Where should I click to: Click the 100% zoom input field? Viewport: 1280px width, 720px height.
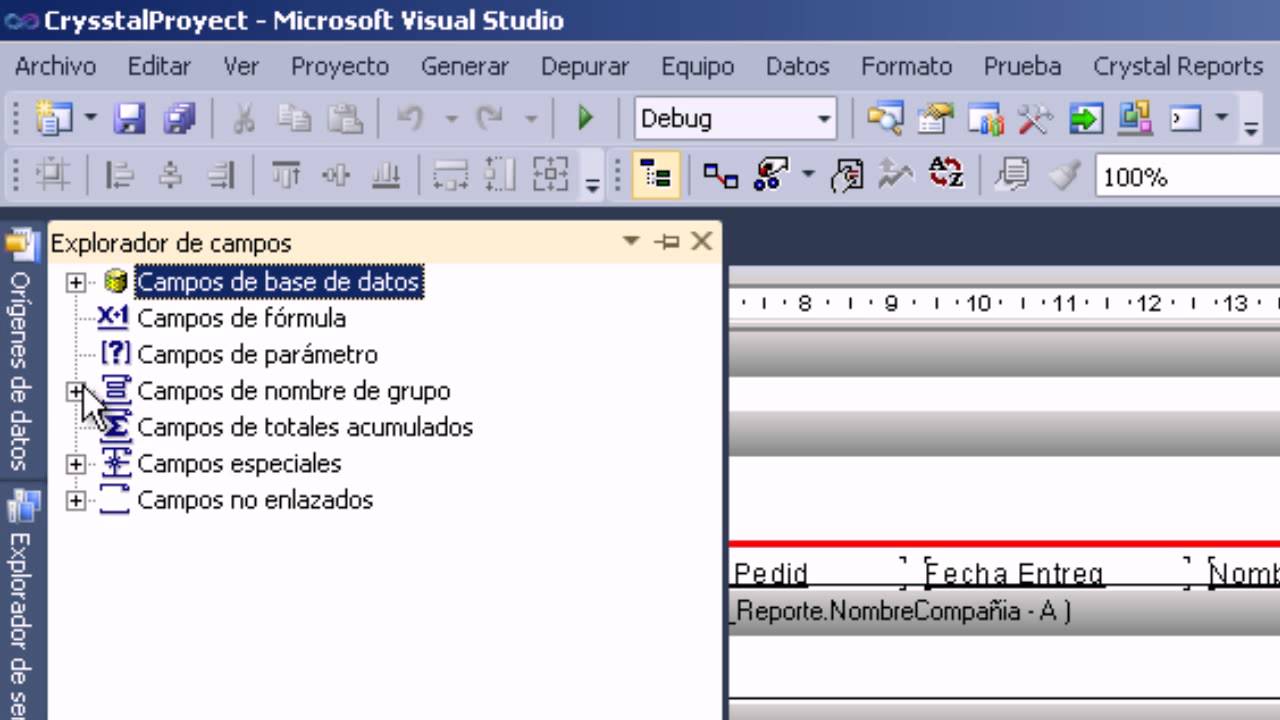[1187, 177]
